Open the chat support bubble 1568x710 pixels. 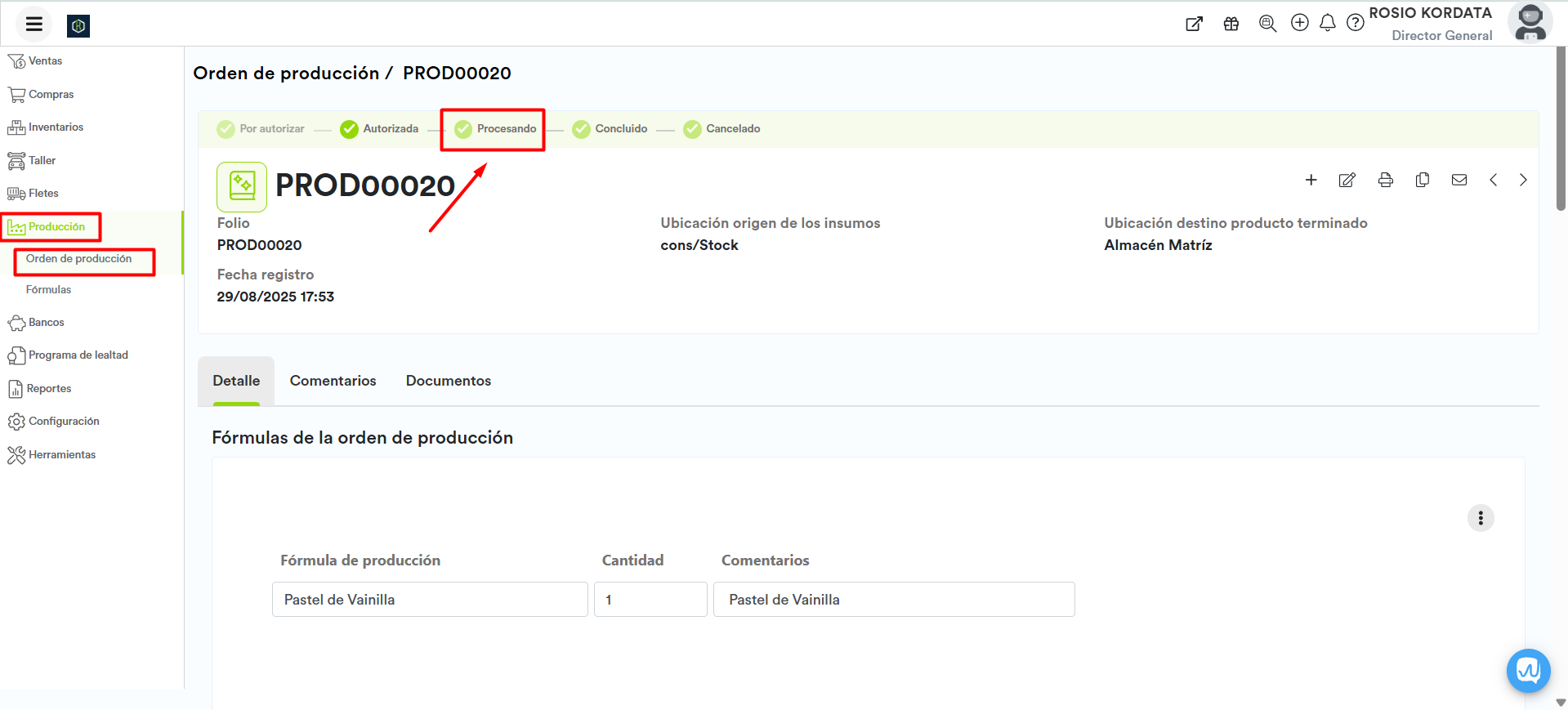pos(1527,670)
